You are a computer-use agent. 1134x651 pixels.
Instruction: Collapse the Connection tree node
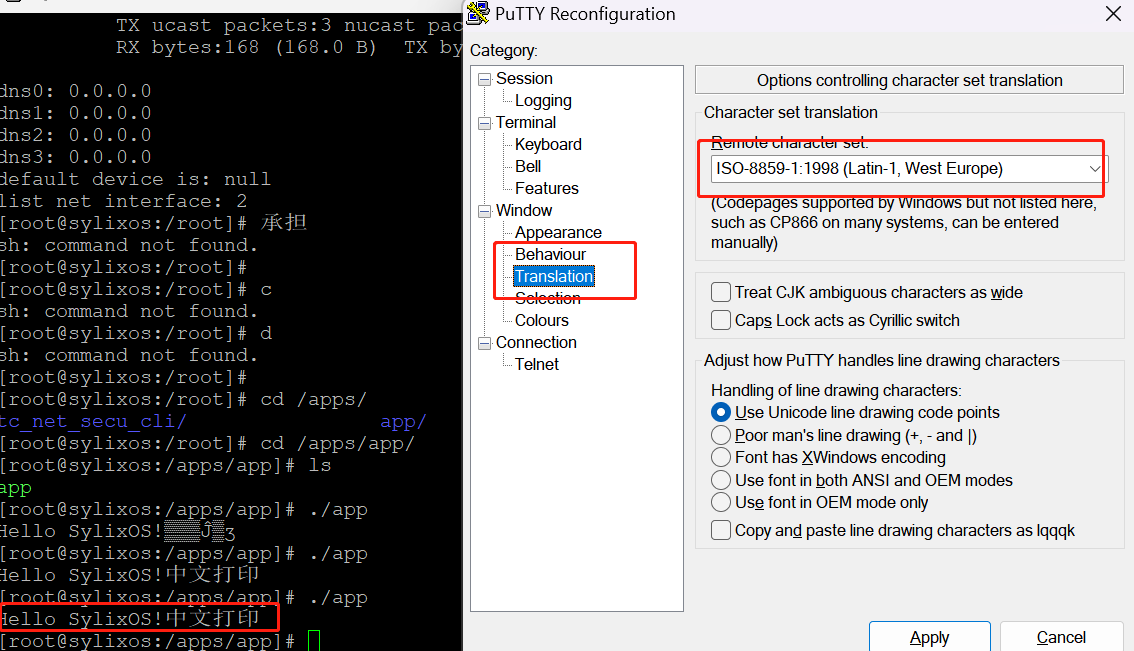point(484,344)
